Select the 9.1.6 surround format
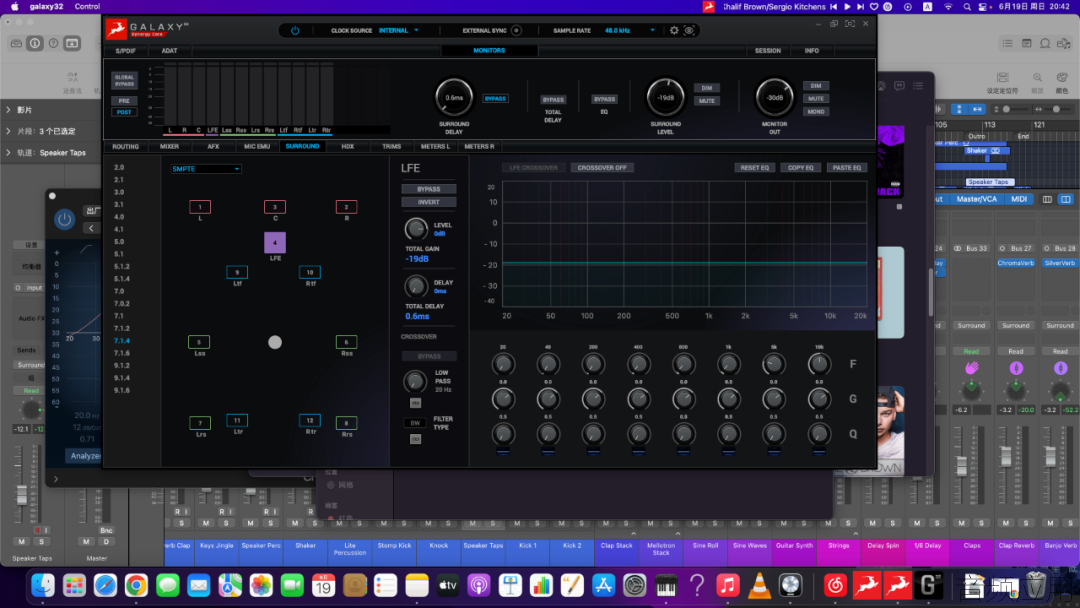 click(122, 390)
